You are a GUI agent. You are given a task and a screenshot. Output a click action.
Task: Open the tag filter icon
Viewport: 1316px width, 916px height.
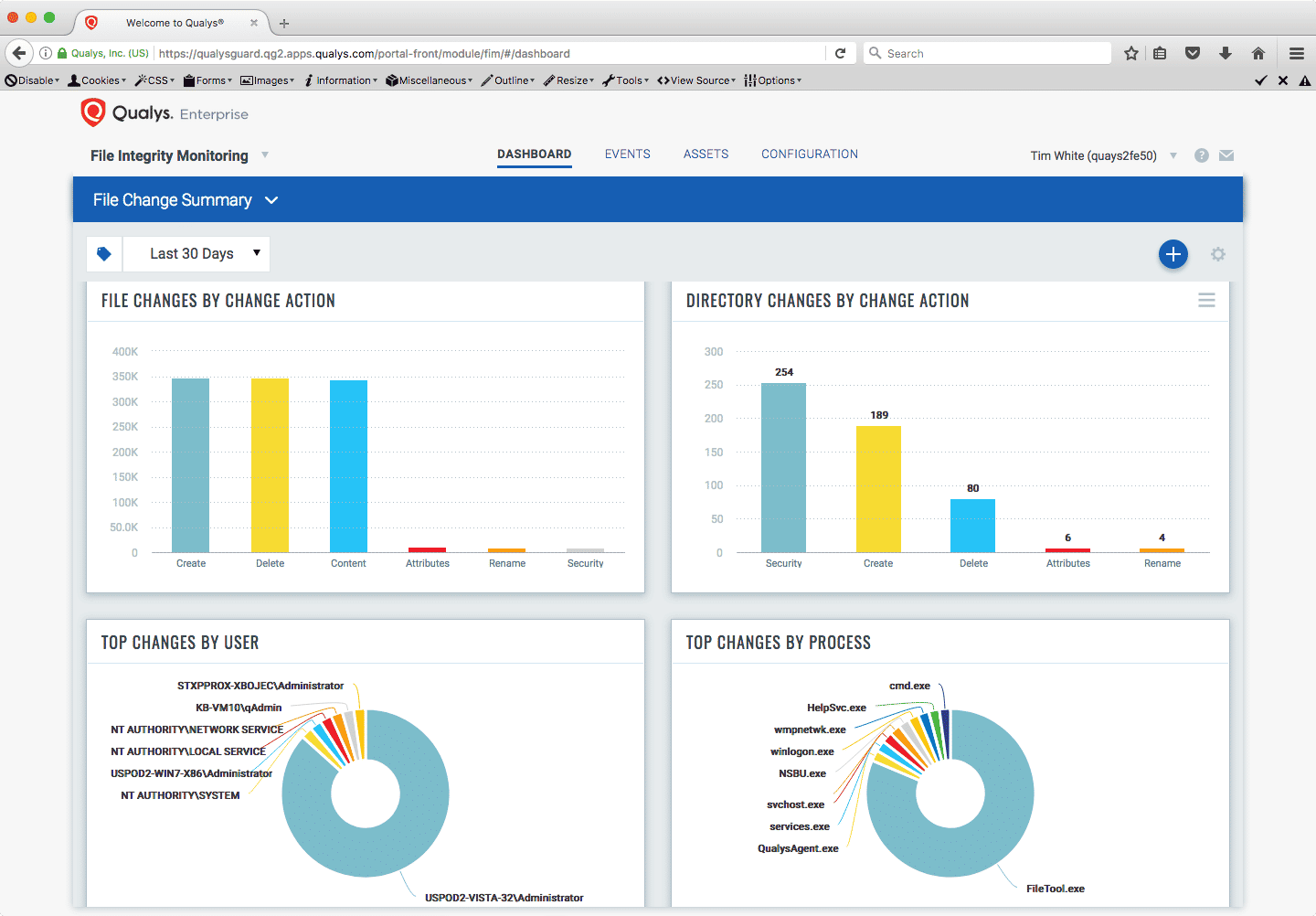click(x=104, y=254)
